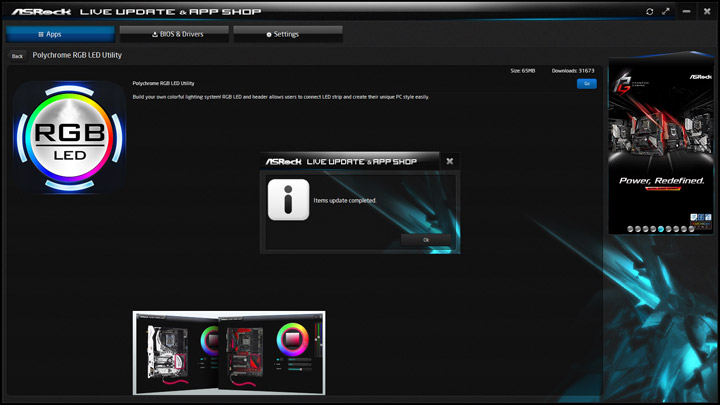
Task: Minimize the Live Update & App Shop window
Action: [x=686, y=11]
